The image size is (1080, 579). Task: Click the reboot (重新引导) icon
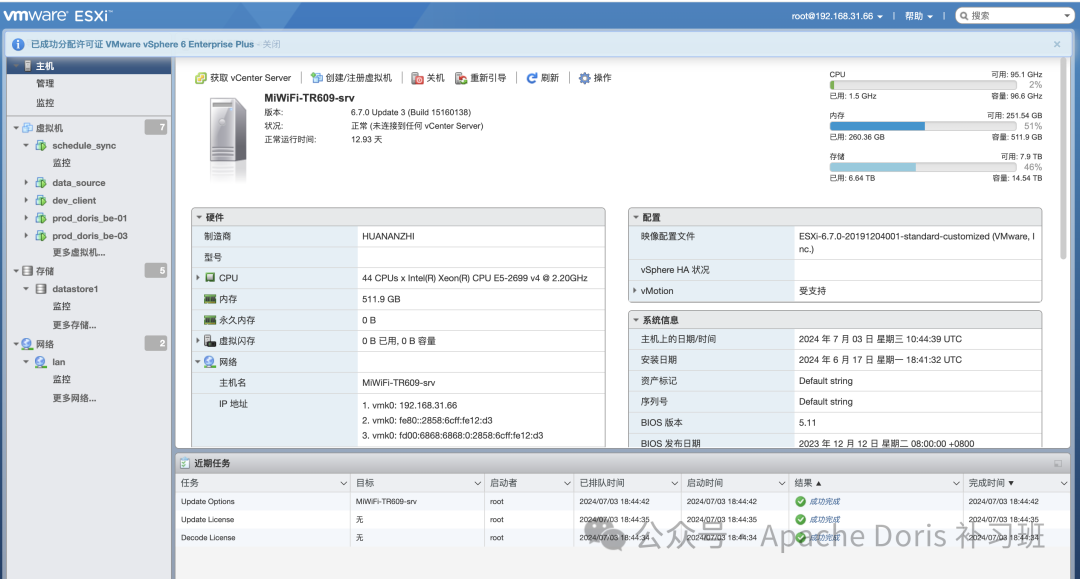[461, 78]
